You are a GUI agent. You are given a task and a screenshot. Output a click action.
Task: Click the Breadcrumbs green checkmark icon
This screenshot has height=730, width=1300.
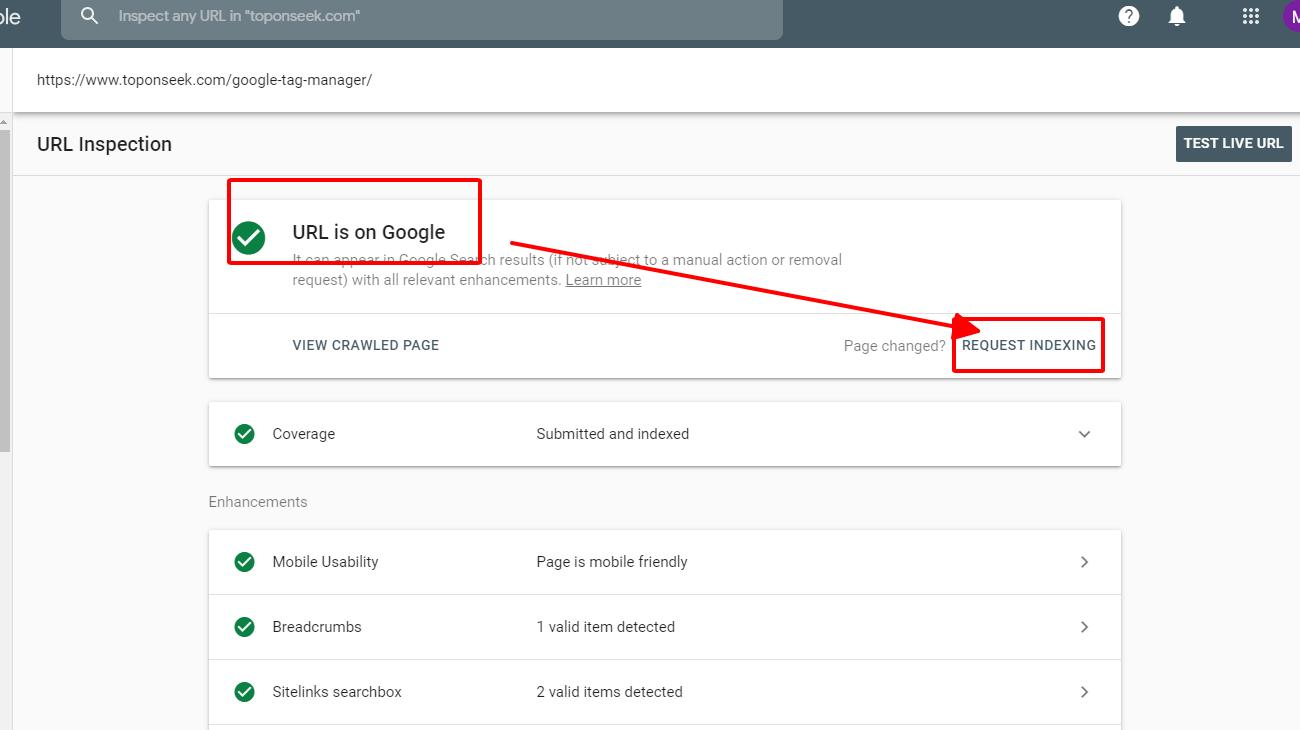pyautogui.click(x=244, y=627)
